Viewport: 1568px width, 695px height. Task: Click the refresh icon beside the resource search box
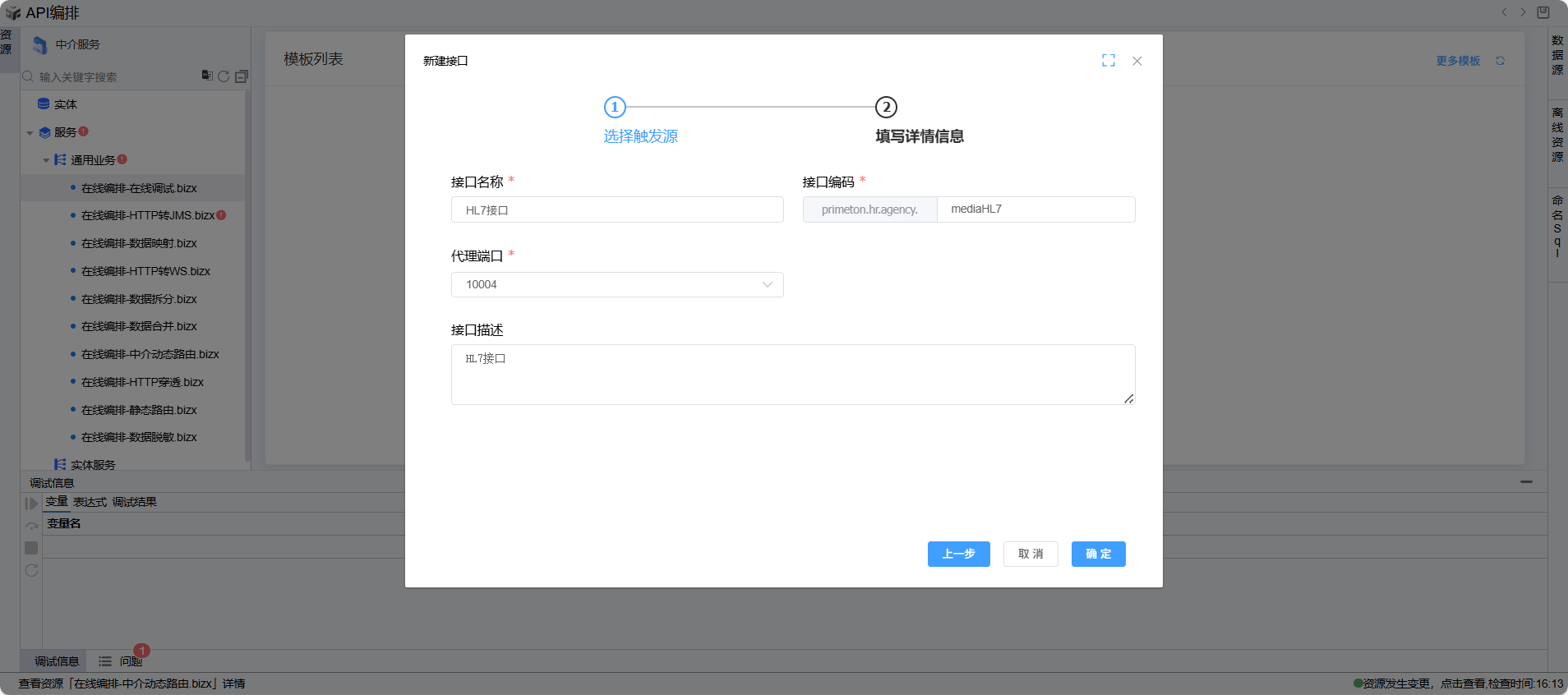(x=224, y=76)
